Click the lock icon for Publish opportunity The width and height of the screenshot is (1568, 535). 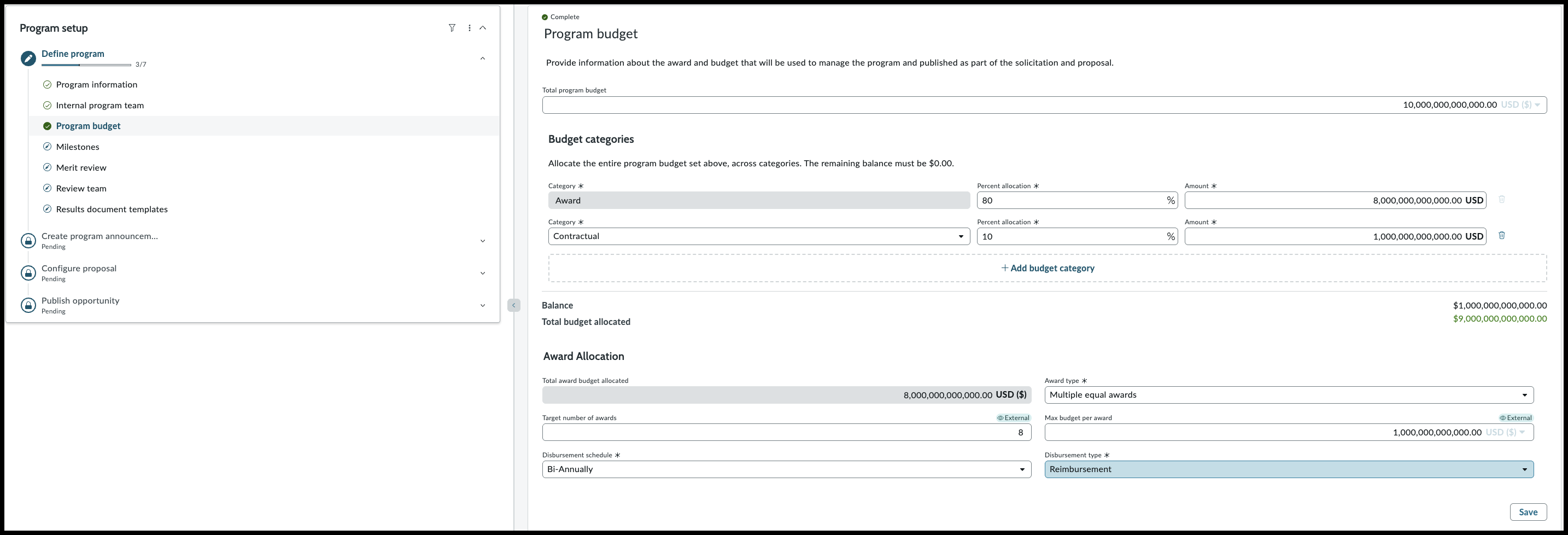click(x=28, y=305)
